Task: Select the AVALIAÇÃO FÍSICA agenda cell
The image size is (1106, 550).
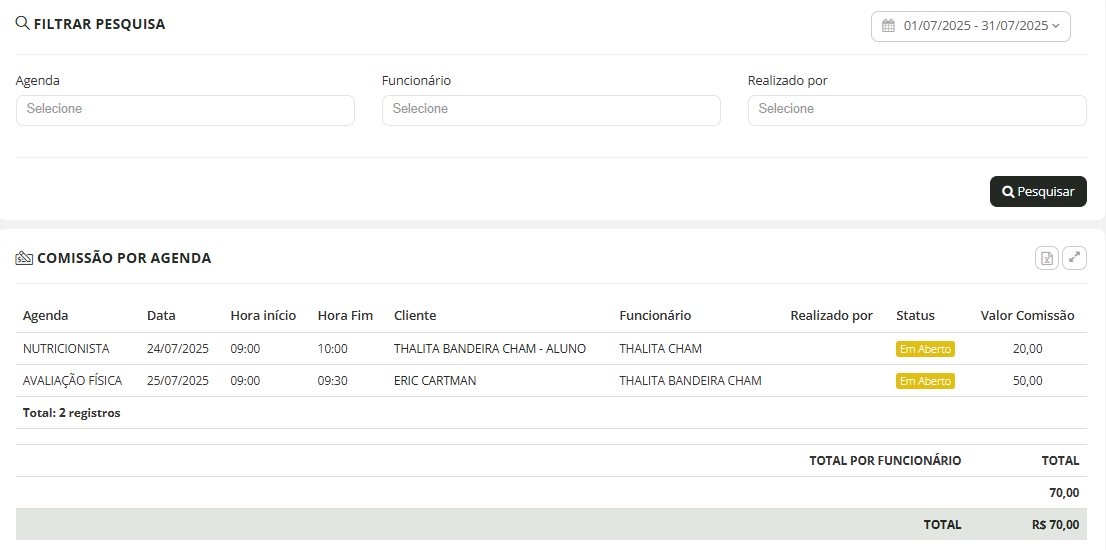Action: point(72,381)
